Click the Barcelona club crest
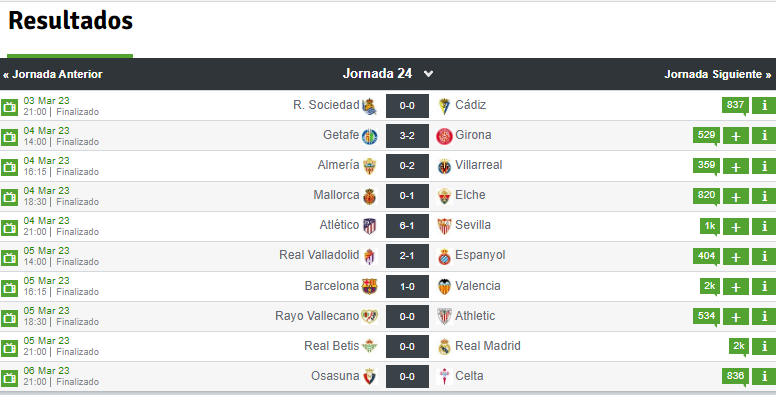The height and width of the screenshot is (395, 776). click(369, 286)
